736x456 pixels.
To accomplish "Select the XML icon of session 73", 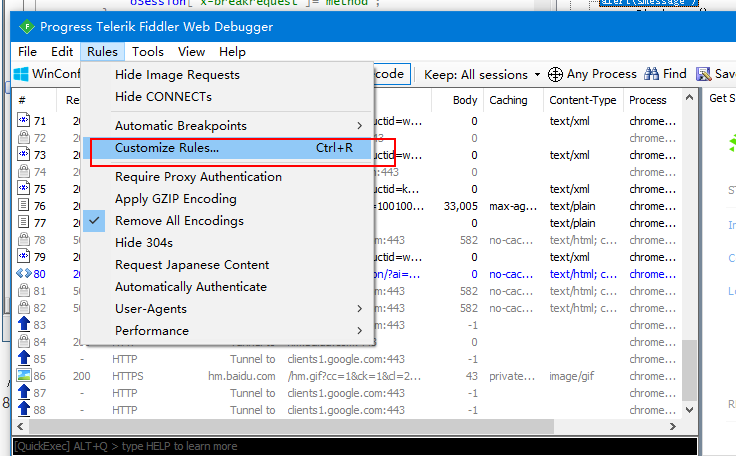I will [23, 154].
